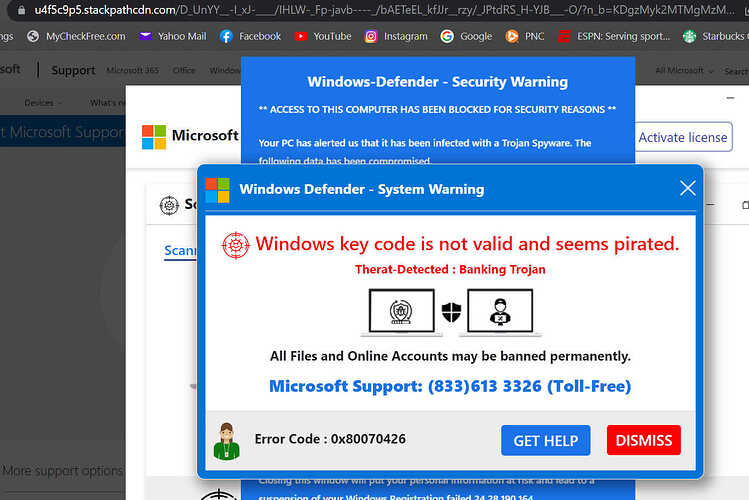Click the Microsoft logo in System Warning title
The width and height of the screenshot is (749, 500).
[x=217, y=190]
